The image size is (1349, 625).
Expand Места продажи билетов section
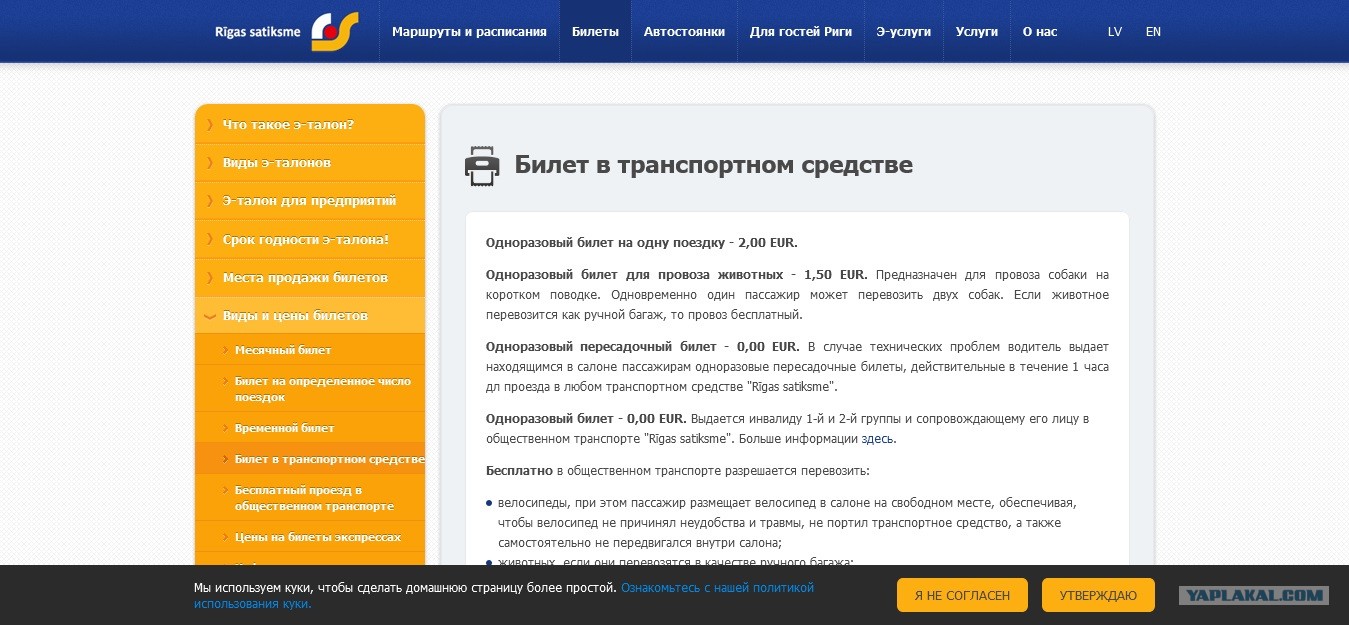310,277
